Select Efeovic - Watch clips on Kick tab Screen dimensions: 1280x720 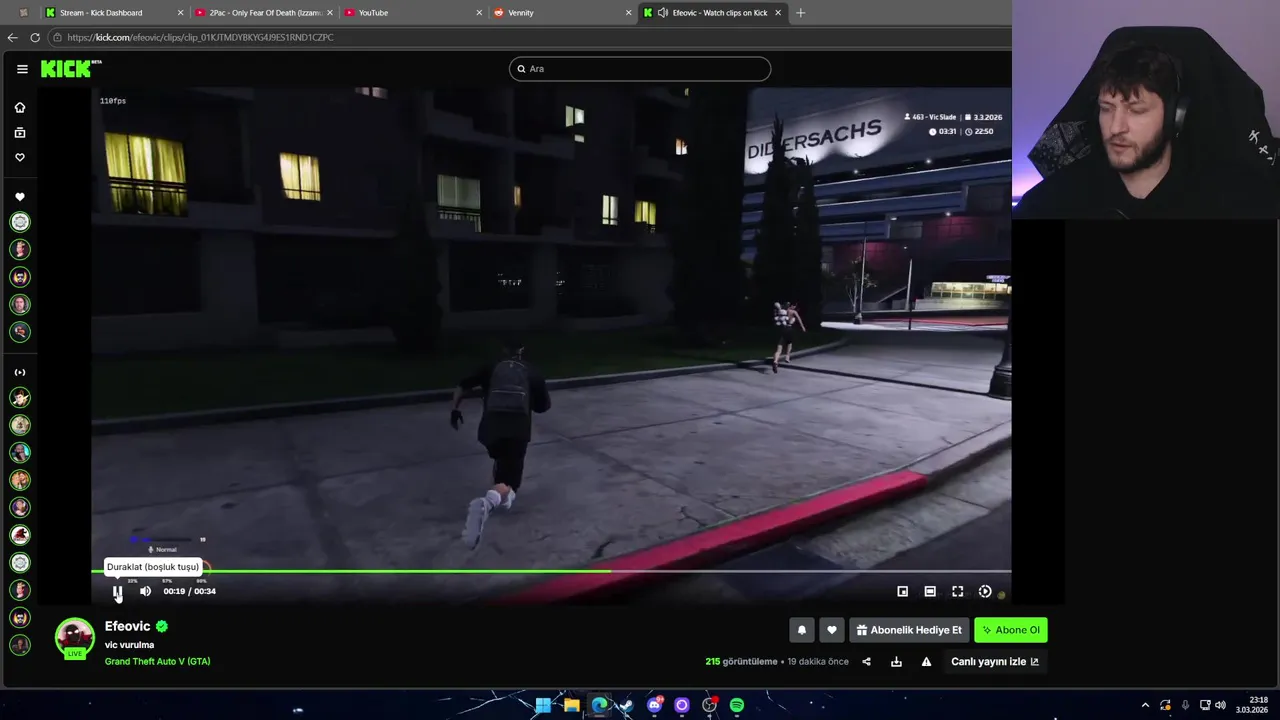(712, 13)
